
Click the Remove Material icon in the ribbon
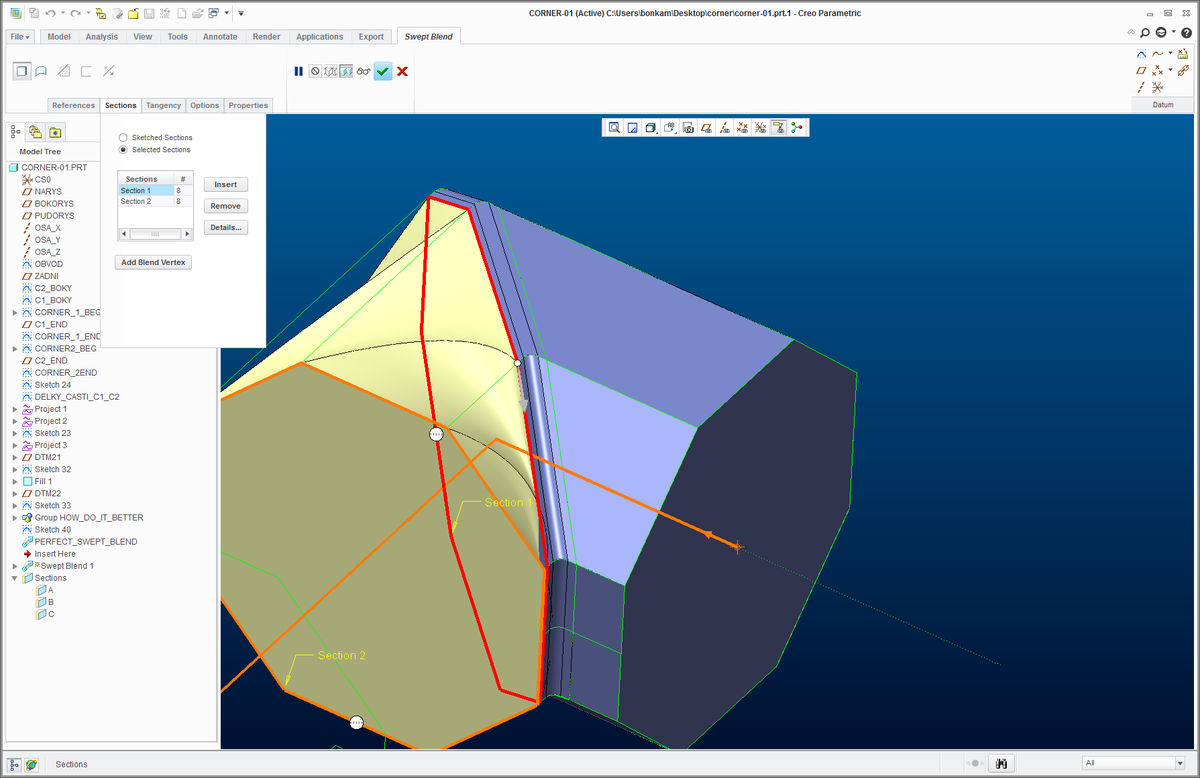[x=64, y=71]
